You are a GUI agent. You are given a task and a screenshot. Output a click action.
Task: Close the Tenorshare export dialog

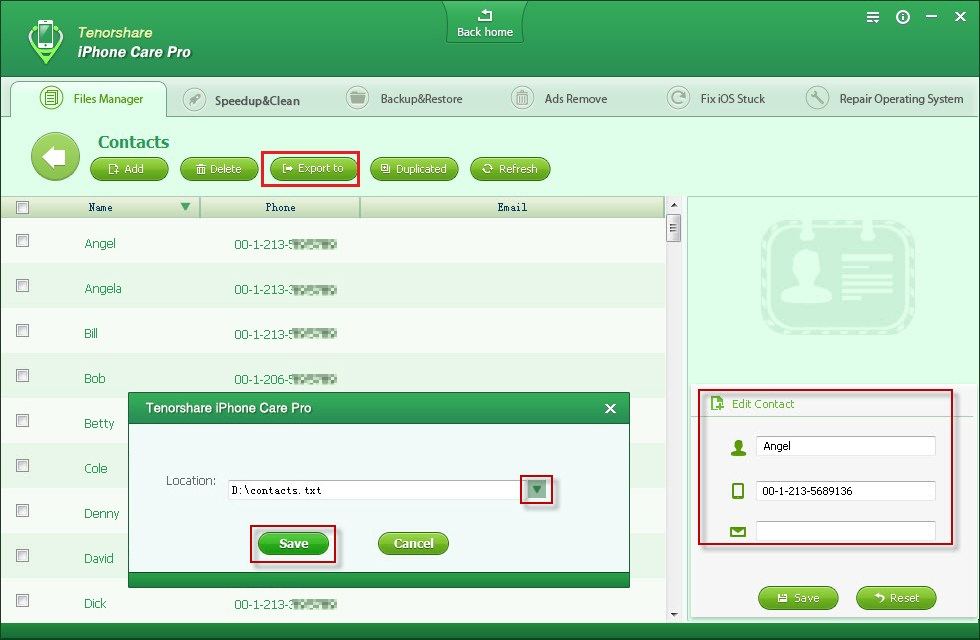point(611,408)
